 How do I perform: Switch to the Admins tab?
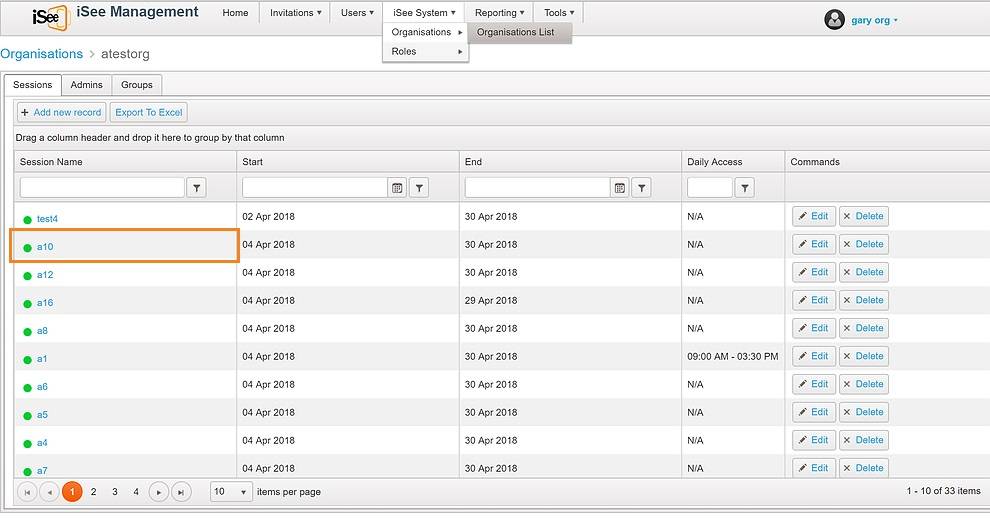(x=86, y=85)
